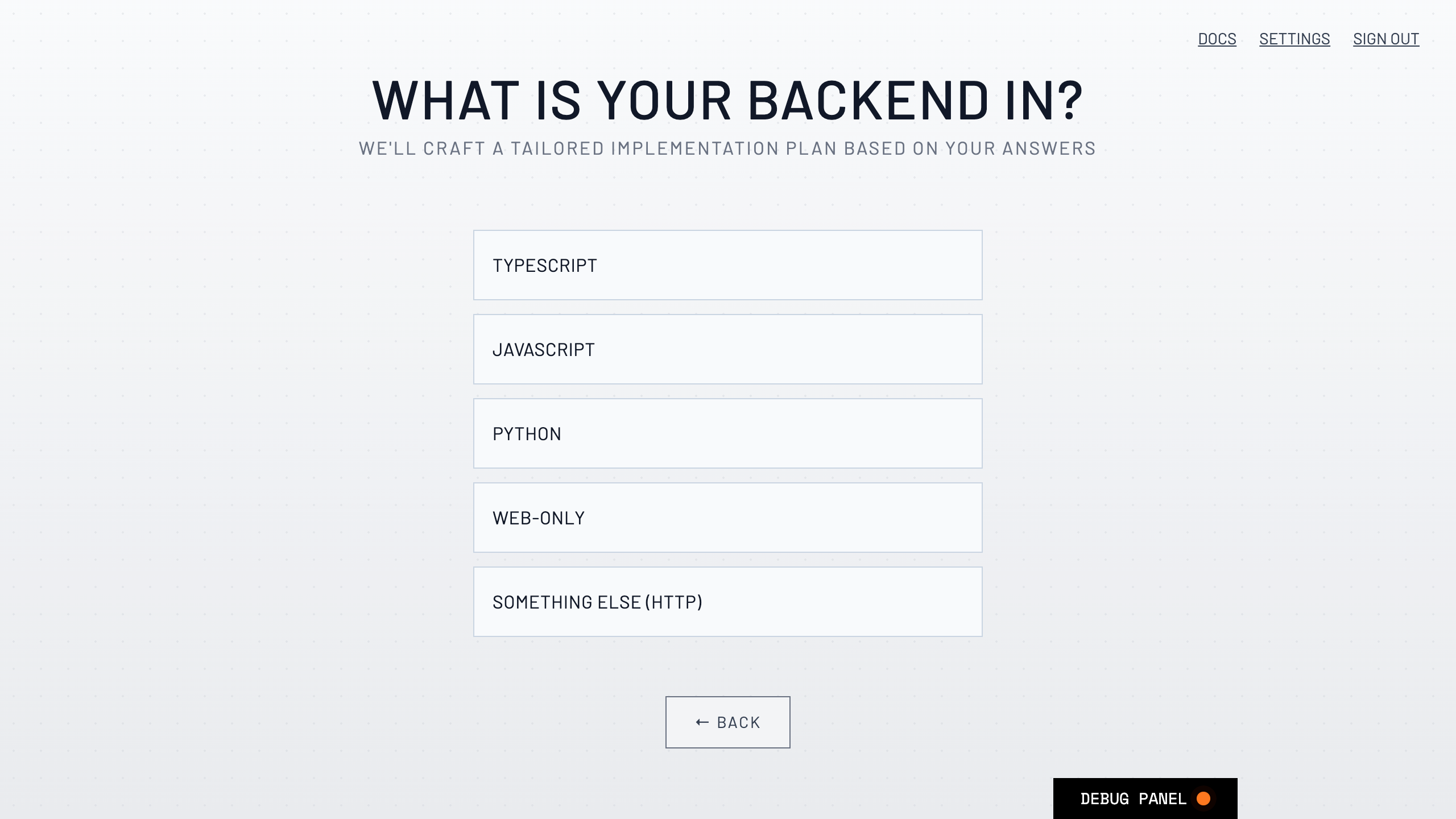Open the DOCS page
Screen dimensions: 1456x819
1217,39
